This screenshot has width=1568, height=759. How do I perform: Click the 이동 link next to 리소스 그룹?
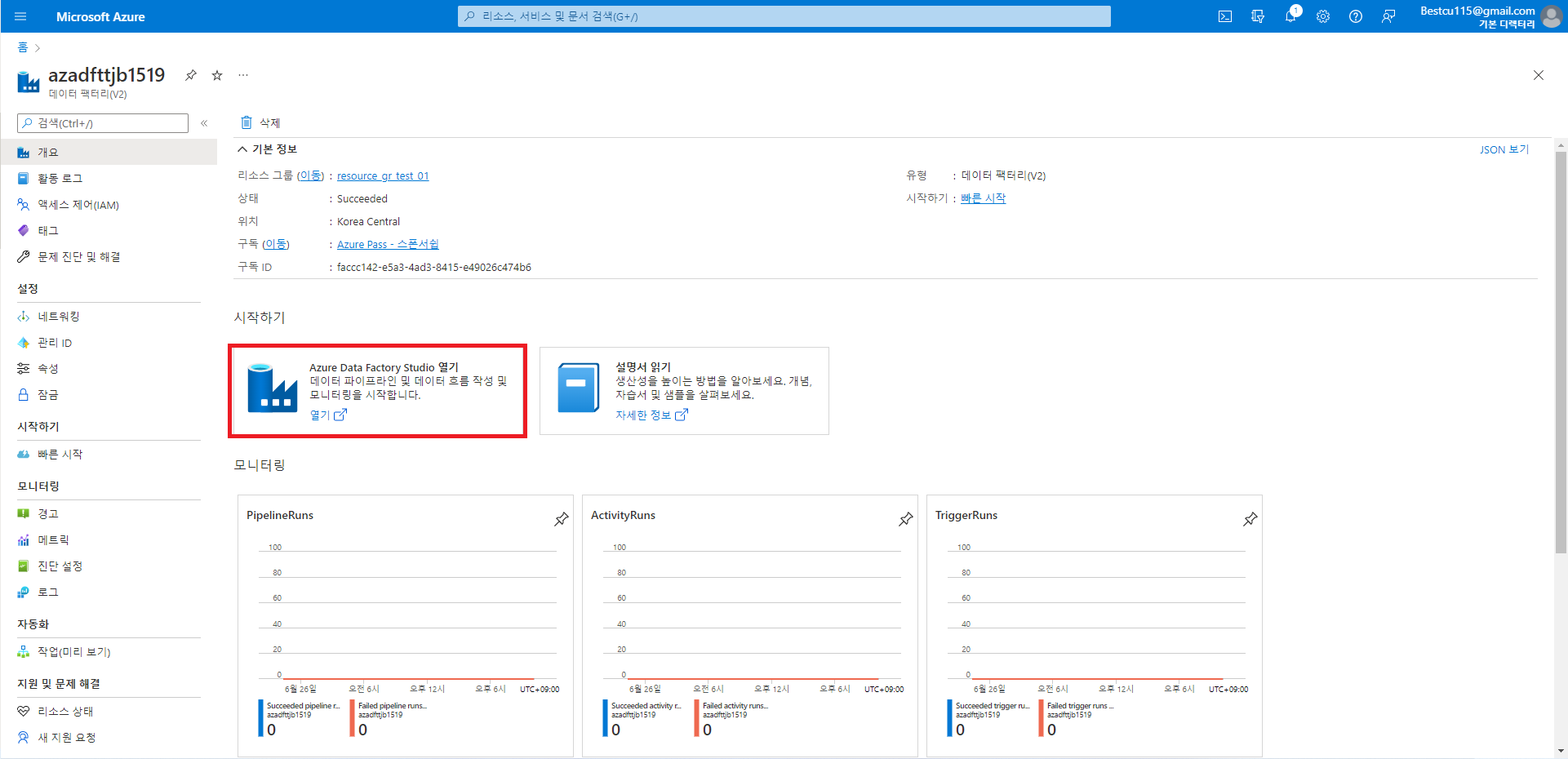[310, 175]
